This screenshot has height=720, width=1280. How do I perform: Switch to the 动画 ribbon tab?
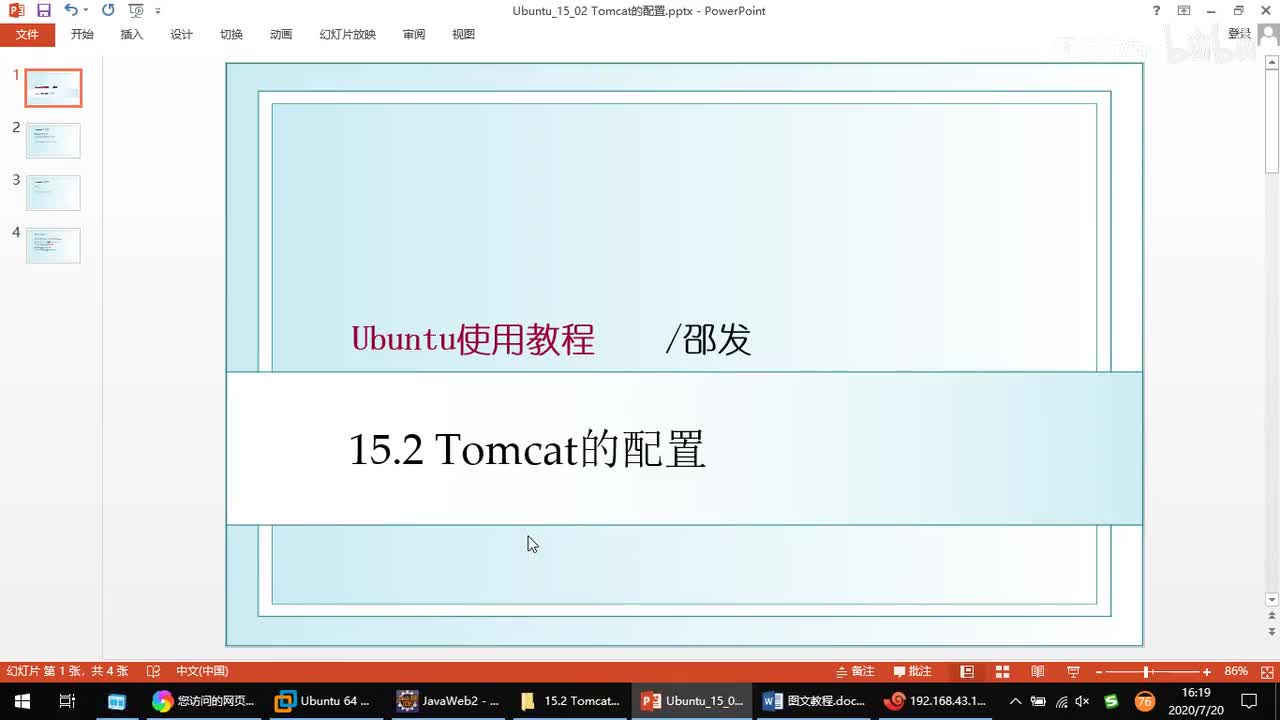click(x=281, y=34)
